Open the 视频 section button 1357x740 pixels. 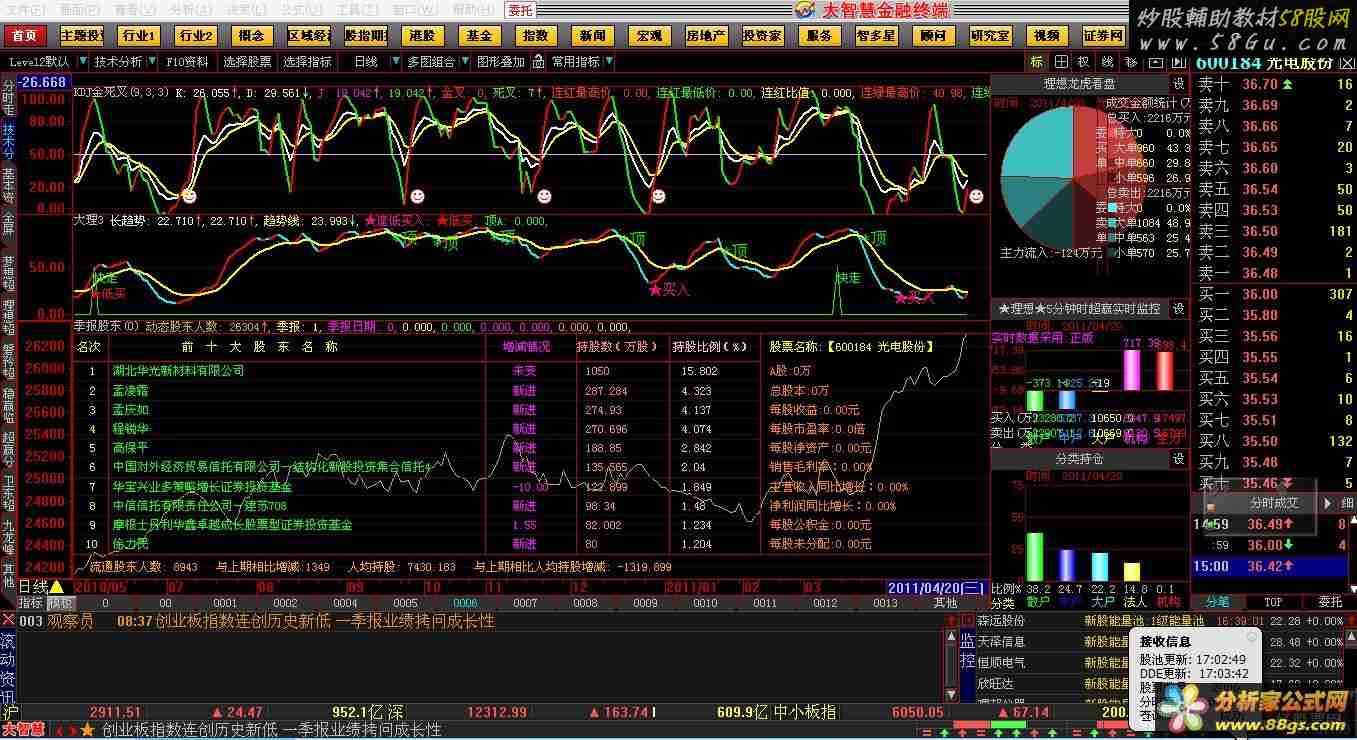[1047, 36]
